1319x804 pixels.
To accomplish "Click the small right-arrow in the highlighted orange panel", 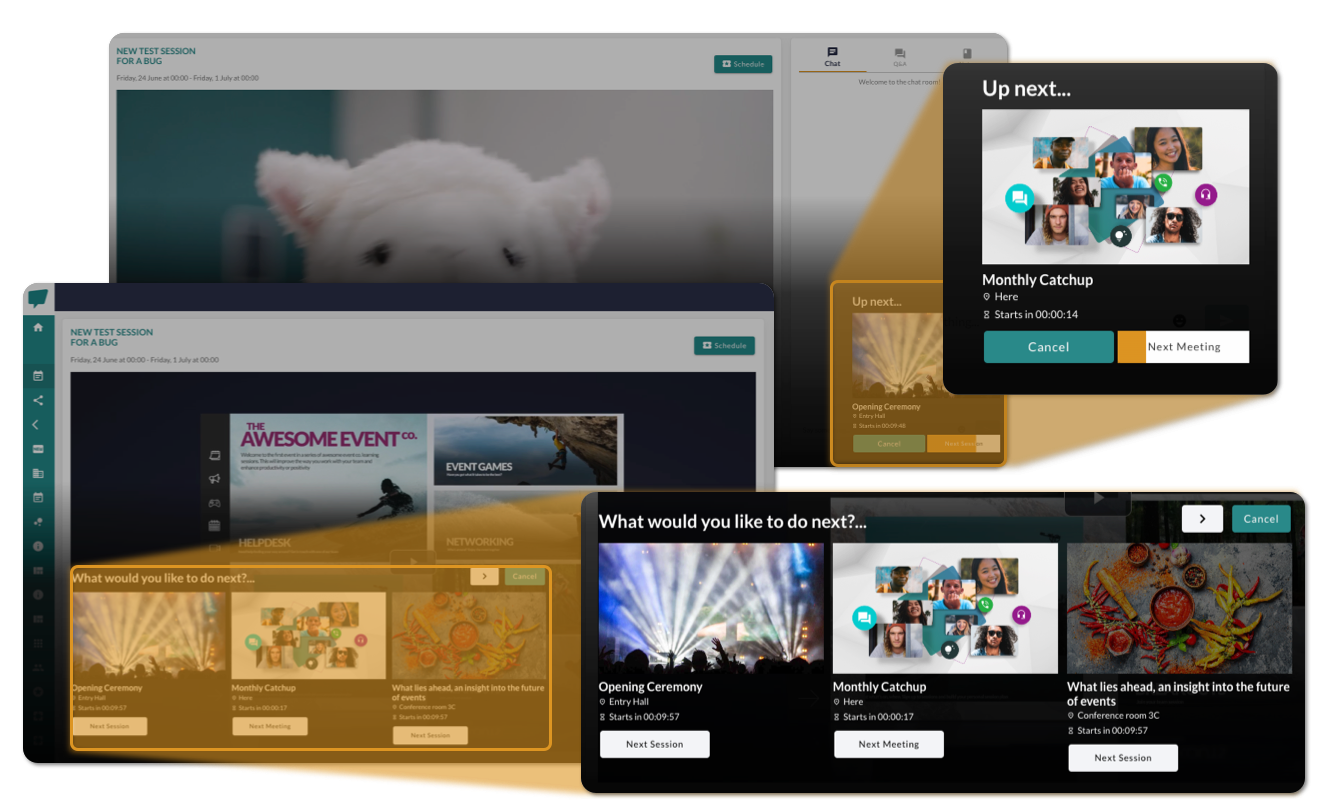I will click(484, 576).
